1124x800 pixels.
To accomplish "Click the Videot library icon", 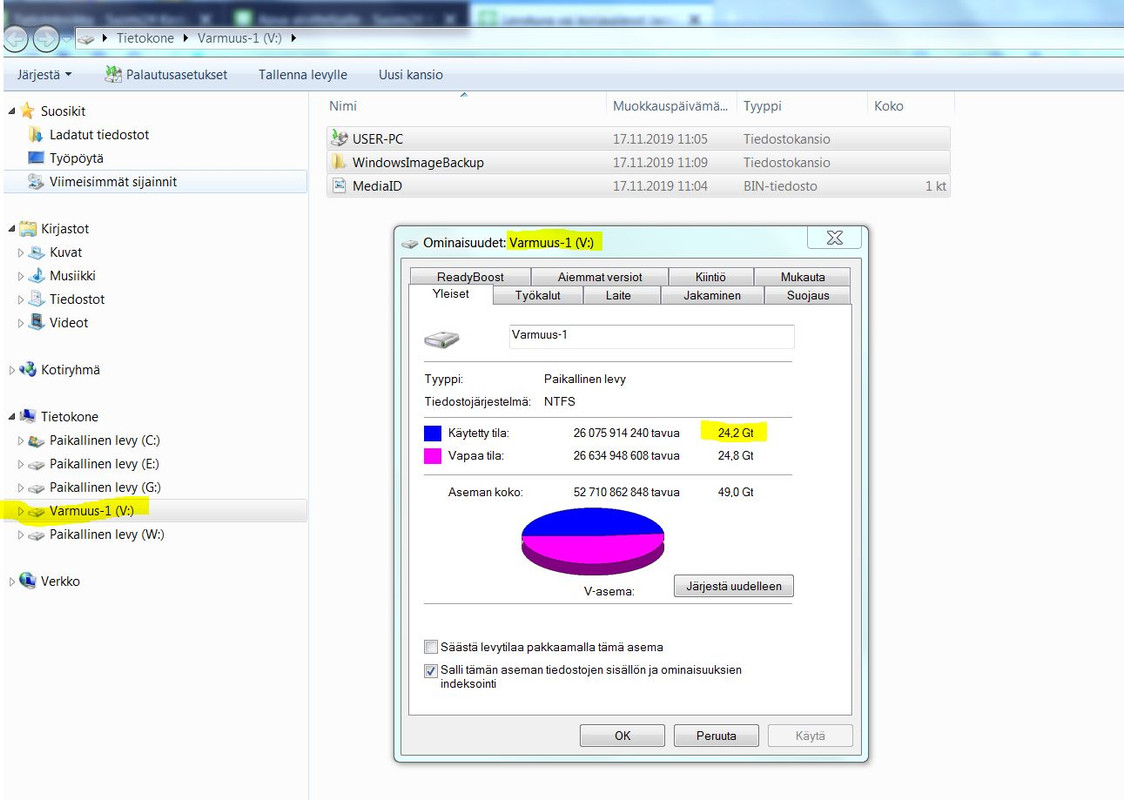I will pyautogui.click(x=36, y=323).
